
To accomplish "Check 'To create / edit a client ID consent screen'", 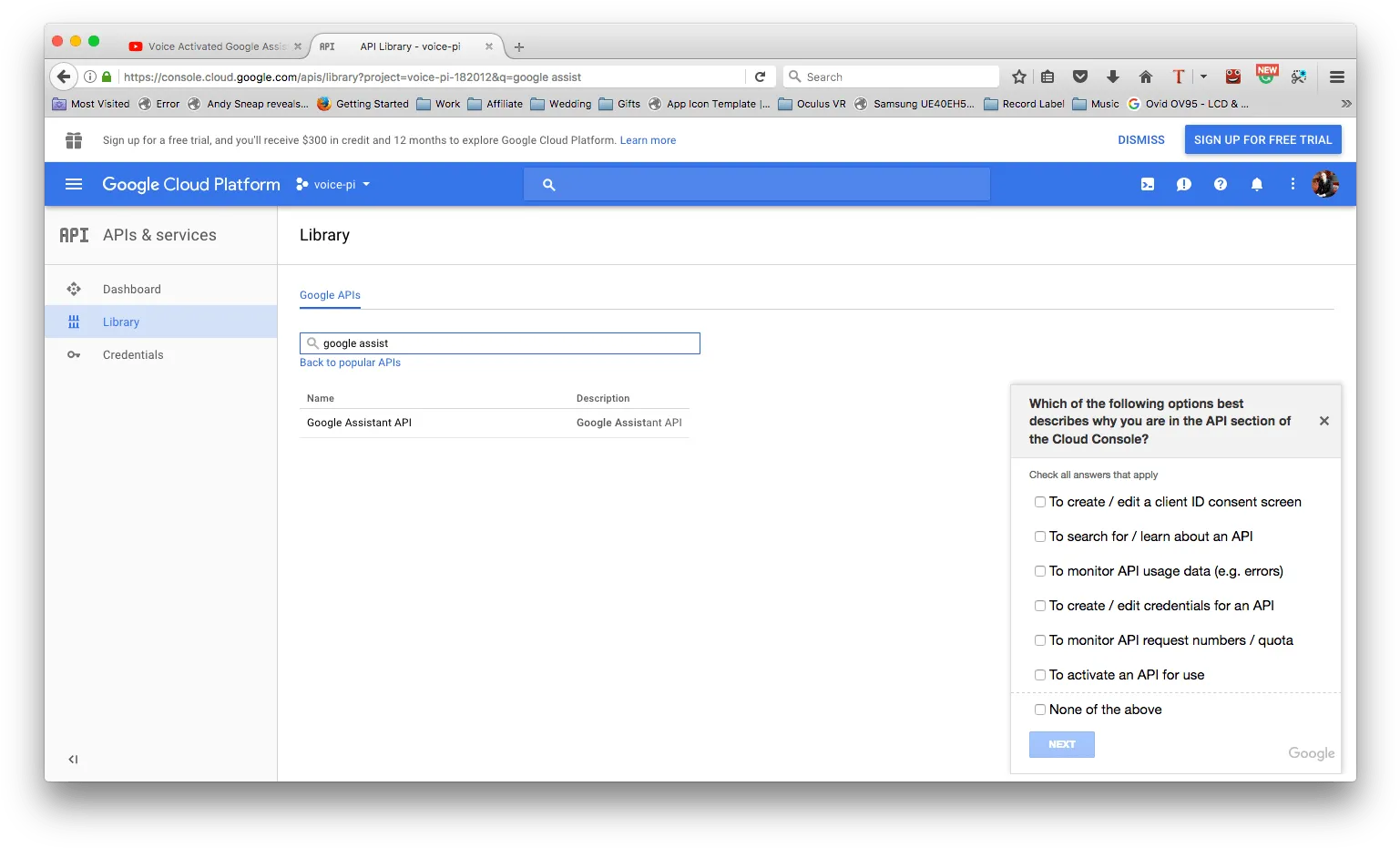I will 1040,502.
